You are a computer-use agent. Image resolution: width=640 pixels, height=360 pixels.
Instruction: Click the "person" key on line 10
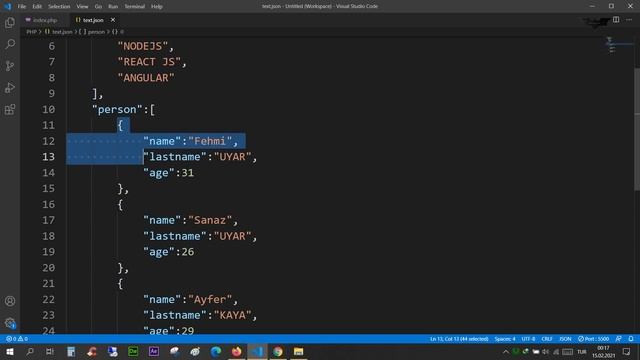click(x=117, y=109)
